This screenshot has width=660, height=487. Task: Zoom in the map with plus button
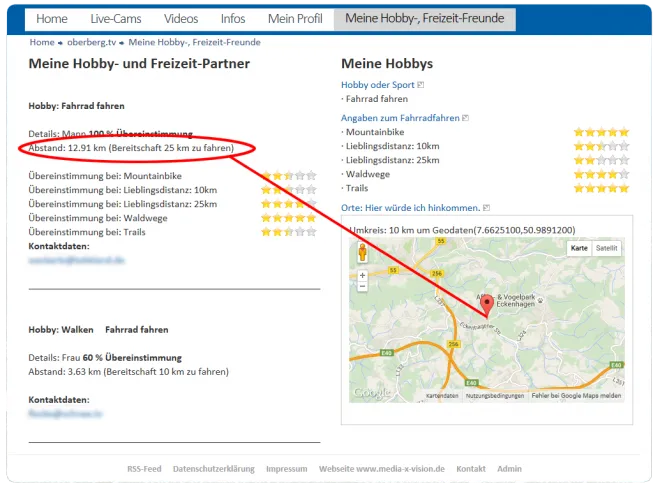362,274
